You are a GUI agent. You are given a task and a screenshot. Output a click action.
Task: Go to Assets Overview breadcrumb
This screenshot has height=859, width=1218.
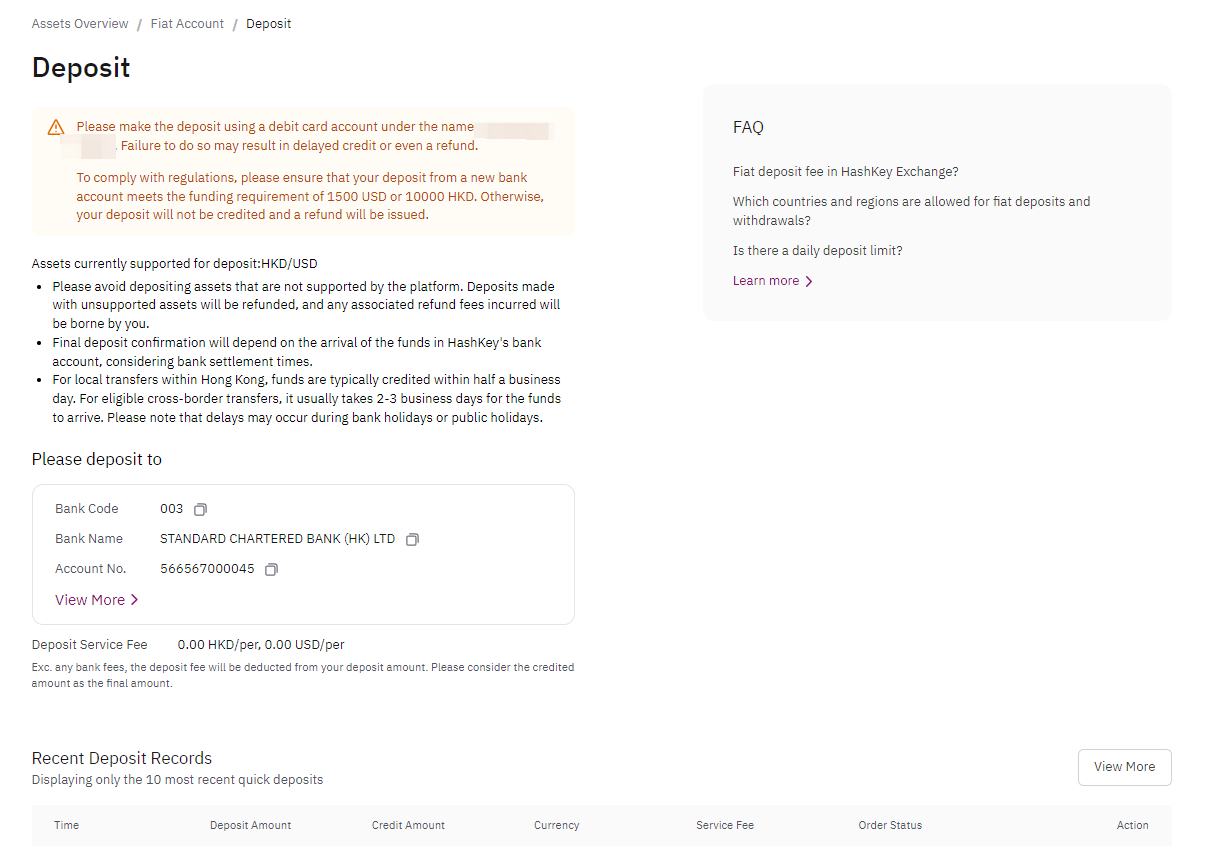80,23
